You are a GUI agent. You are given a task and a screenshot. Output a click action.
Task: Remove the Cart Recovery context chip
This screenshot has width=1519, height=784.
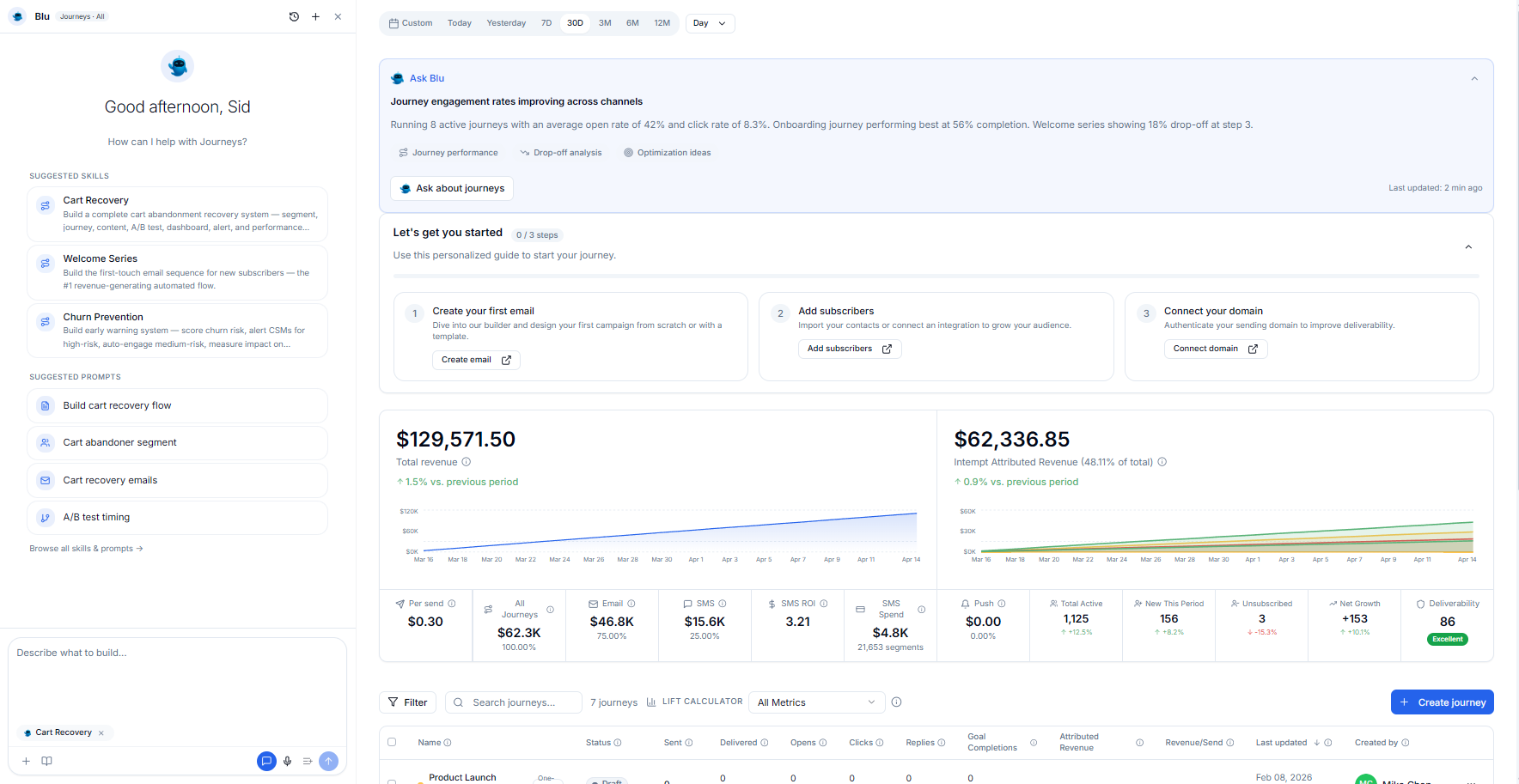click(101, 732)
